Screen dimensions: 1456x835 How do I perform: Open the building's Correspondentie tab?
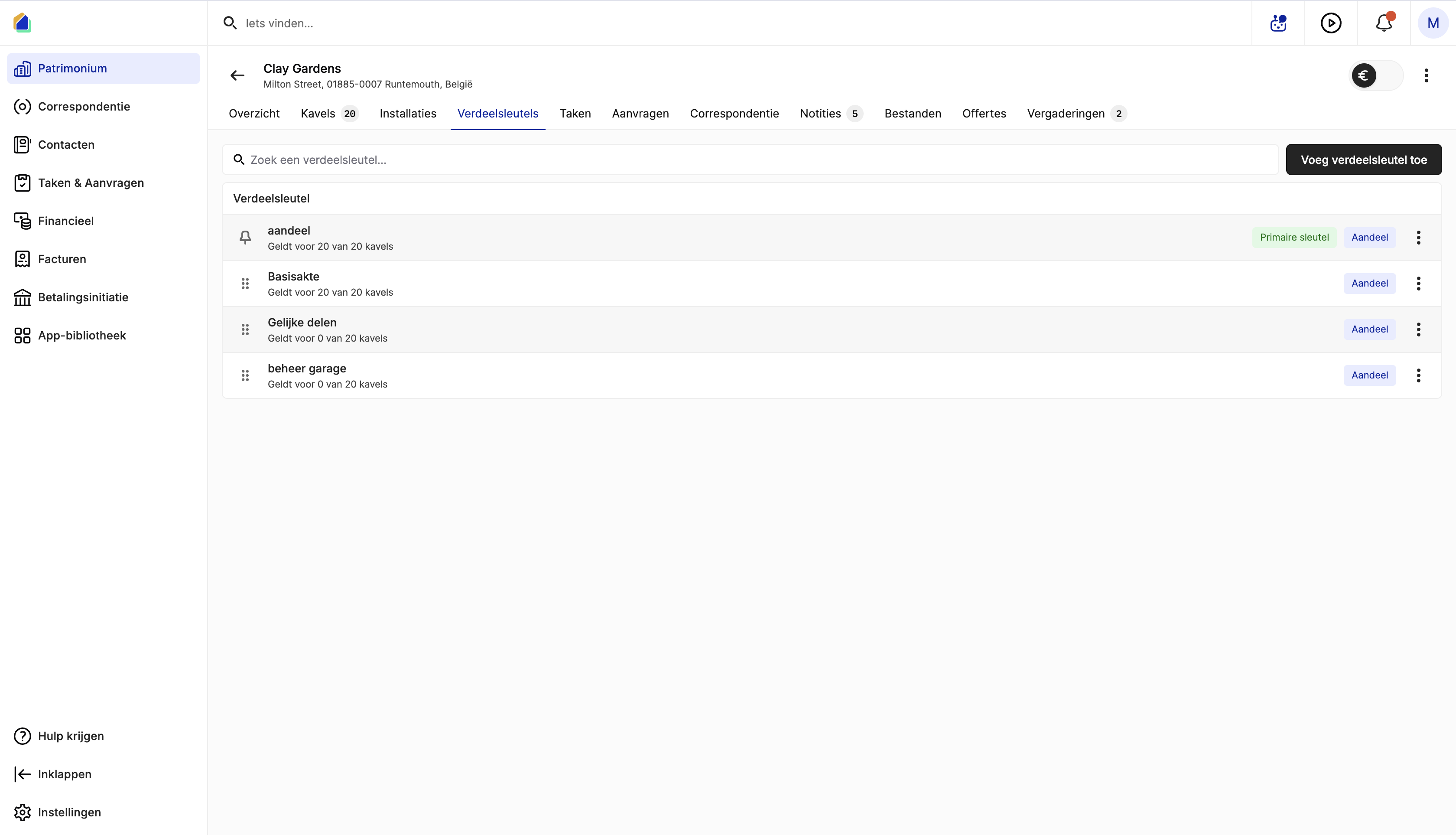pyautogui.click(x=734, y=114)
